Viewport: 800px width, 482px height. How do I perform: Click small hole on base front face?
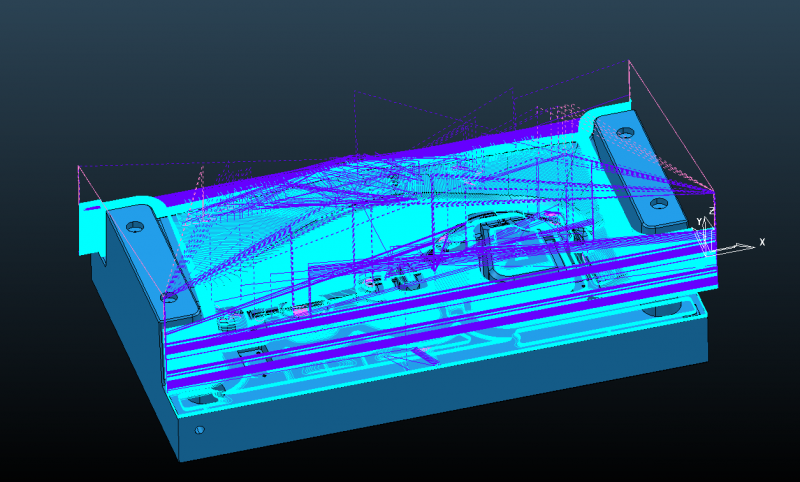point(199,430)
